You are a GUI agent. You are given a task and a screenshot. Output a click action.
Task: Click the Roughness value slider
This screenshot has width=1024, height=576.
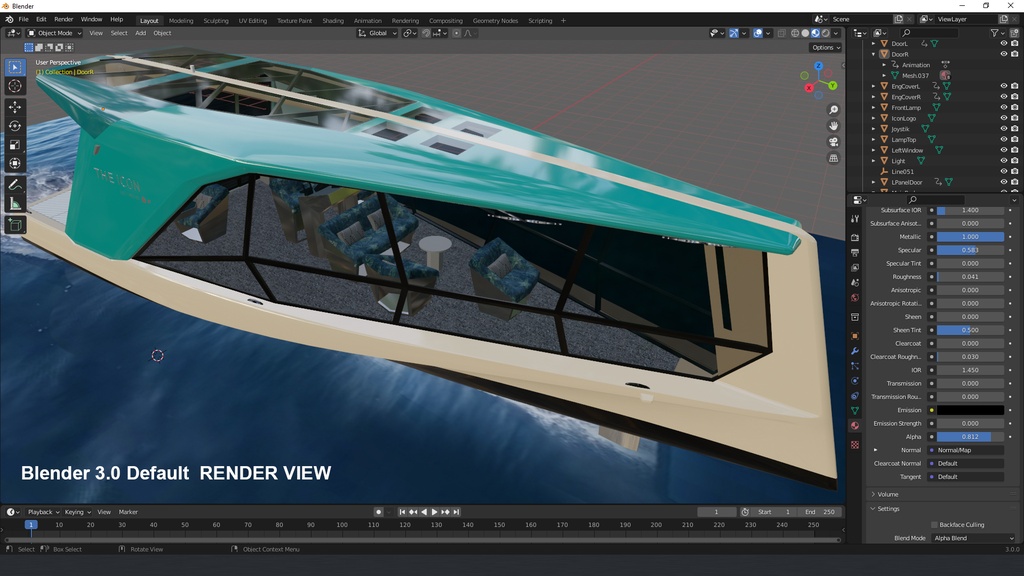click(x=968, y=276)
